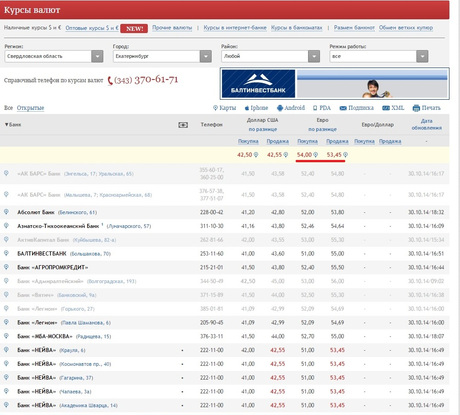Click map pin beside best dollar rate 42,50

(x=256, y=155)
